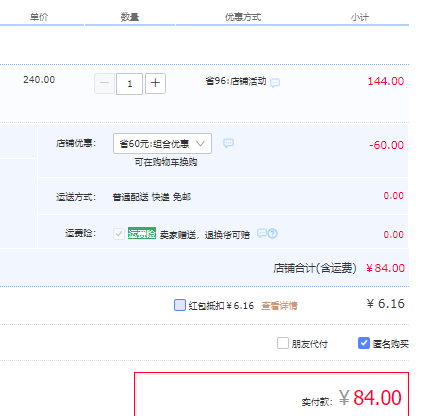Click the minus button to decrease quantity
426x416 pixels.
point(104,83)
